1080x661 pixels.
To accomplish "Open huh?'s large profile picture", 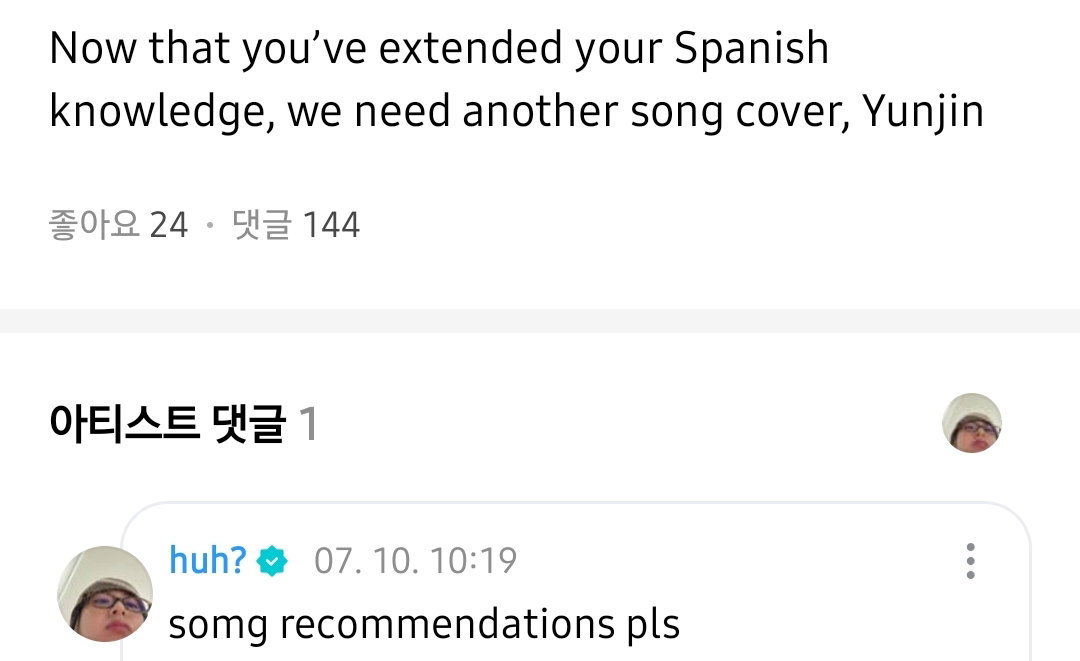I will pyautogui.click(x=105, y=594).
